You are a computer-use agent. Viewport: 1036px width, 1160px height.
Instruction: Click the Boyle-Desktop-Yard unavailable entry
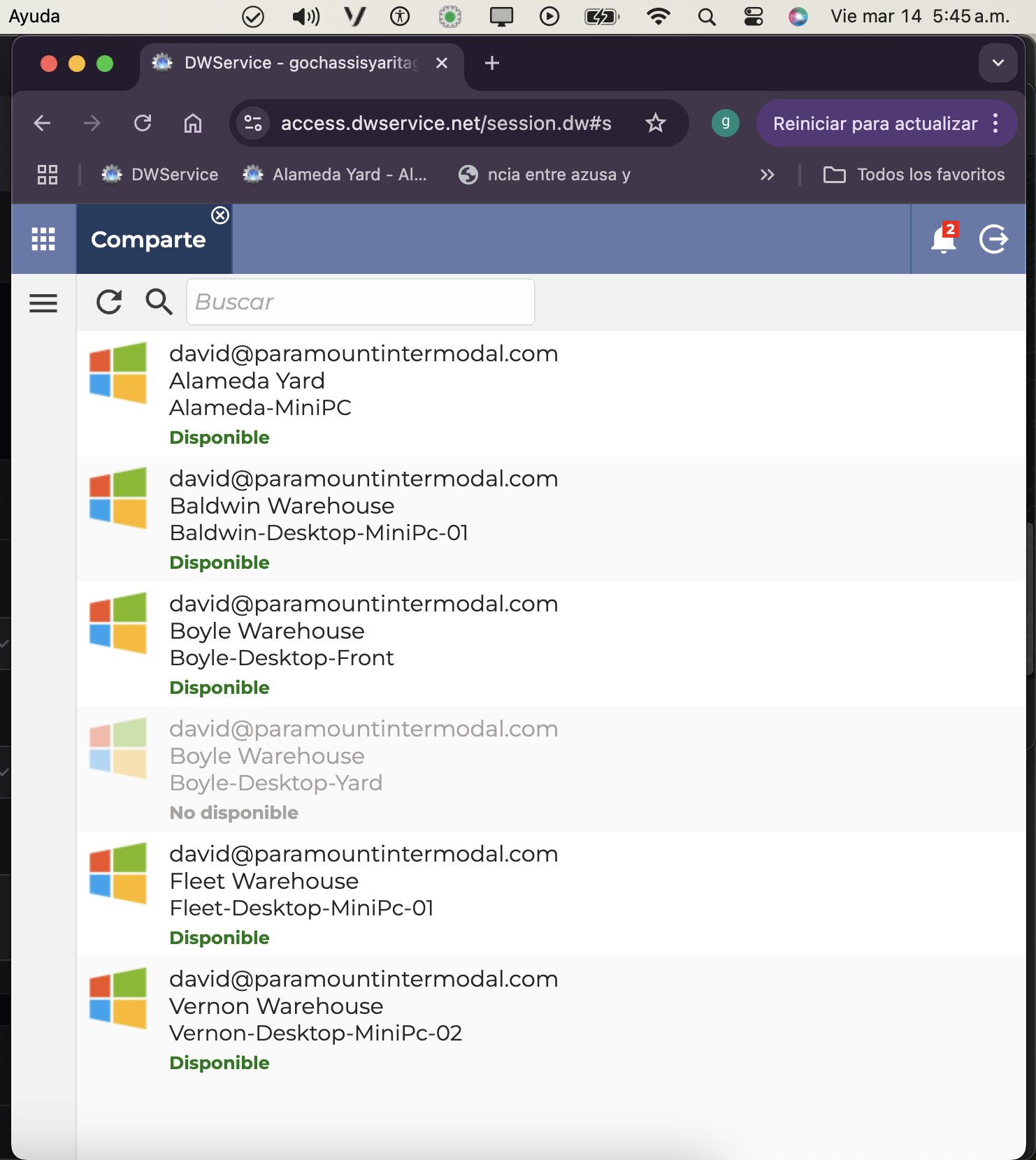[551, 769]
